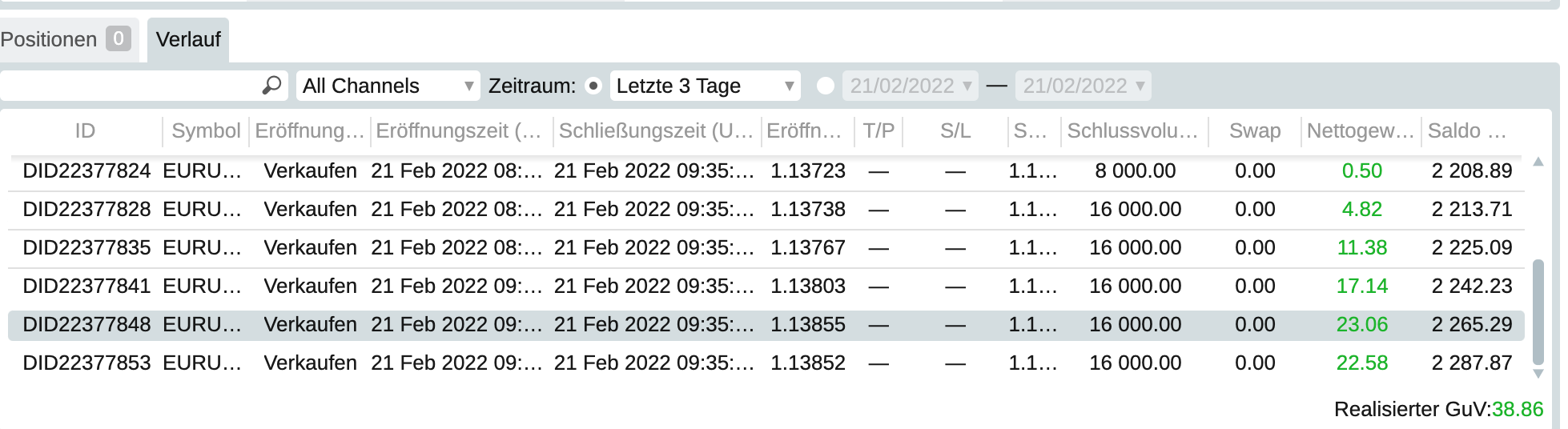Image resolution: width=1568 pixels, height=429 pixels.
Task: Select the custom date range radio button
Action: 826,86
